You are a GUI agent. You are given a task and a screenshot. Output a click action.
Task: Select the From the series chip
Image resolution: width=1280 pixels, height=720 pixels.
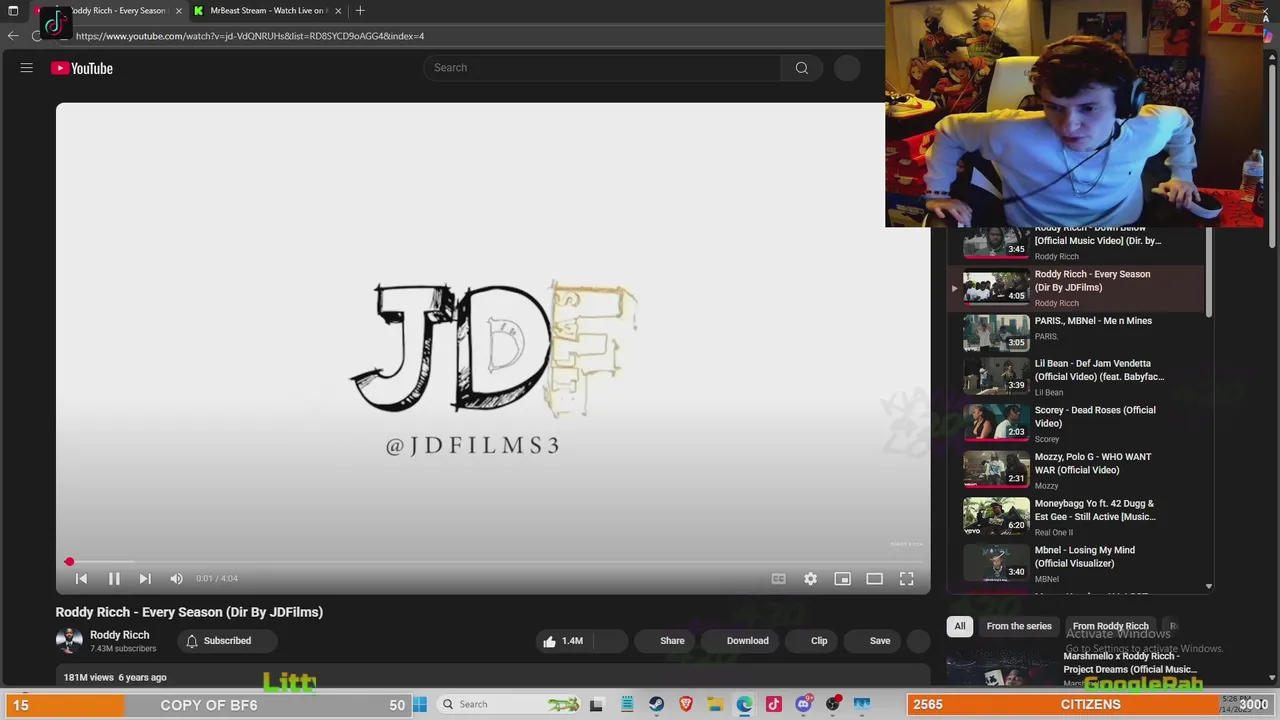pyautogui.click(x=1019, y=626)
